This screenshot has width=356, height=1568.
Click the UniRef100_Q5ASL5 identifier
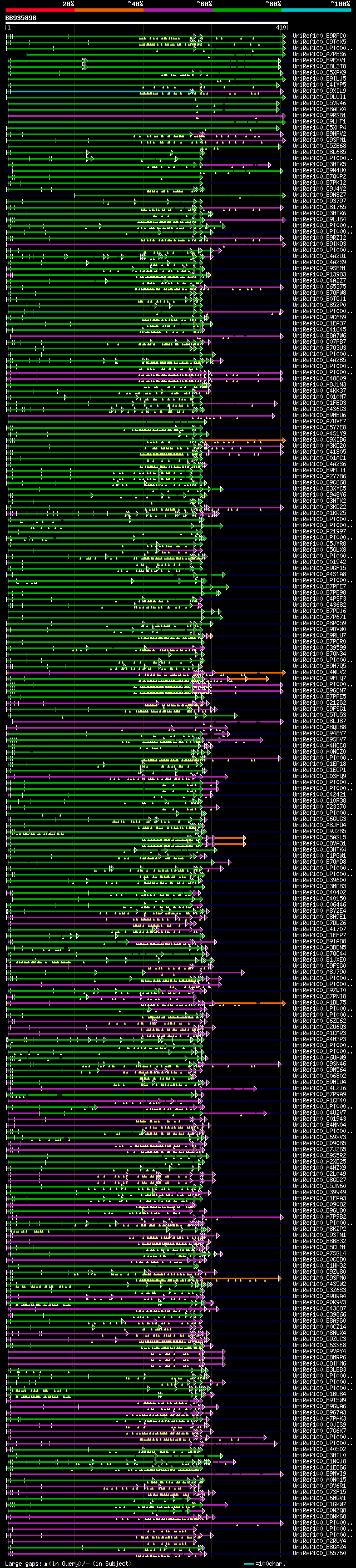(x=319, y=837)
